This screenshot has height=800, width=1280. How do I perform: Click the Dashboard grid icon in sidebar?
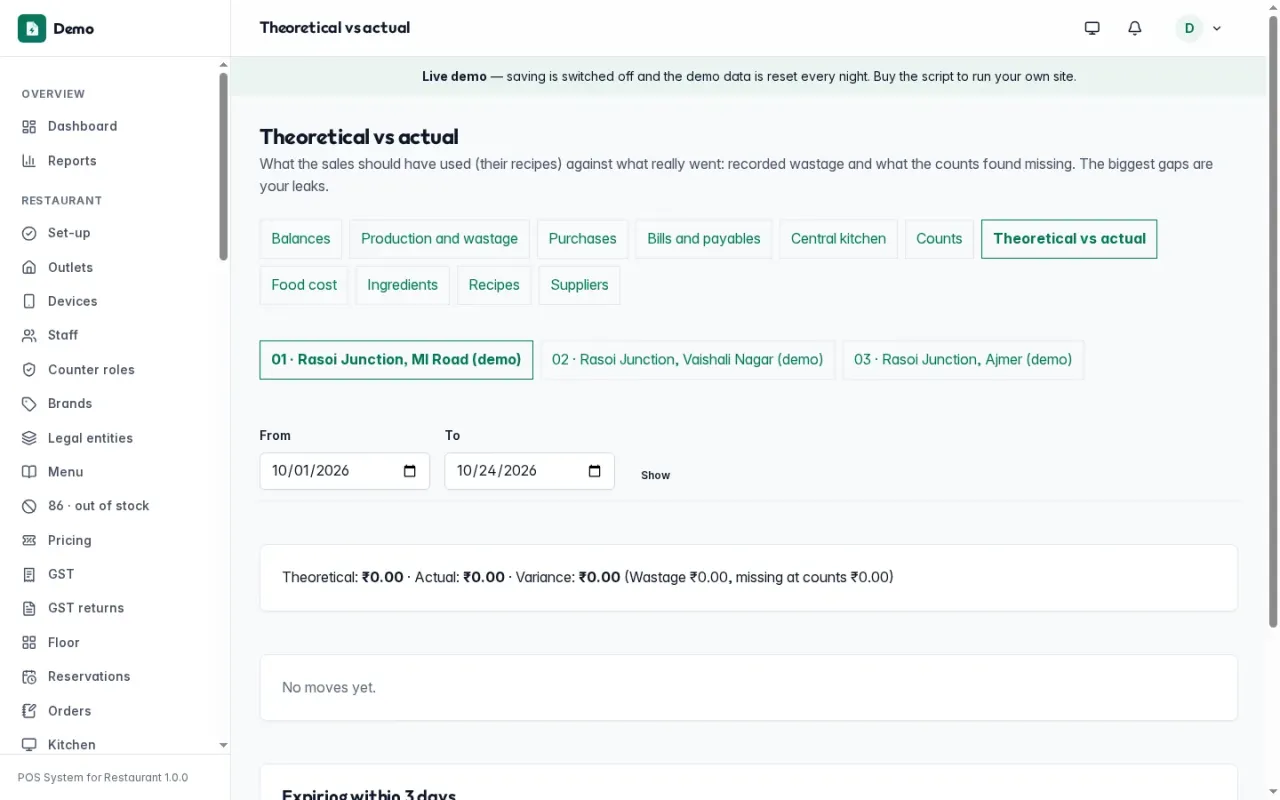click(x=29, y=127)
